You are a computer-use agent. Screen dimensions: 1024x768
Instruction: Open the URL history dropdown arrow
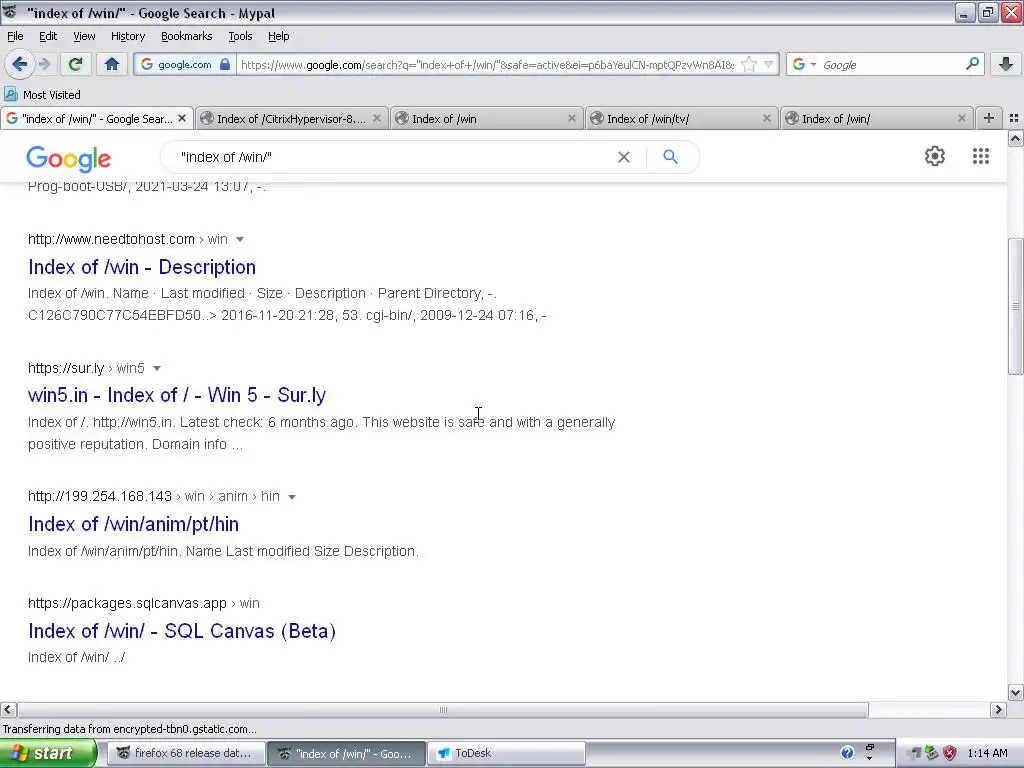tap(769, 64)
